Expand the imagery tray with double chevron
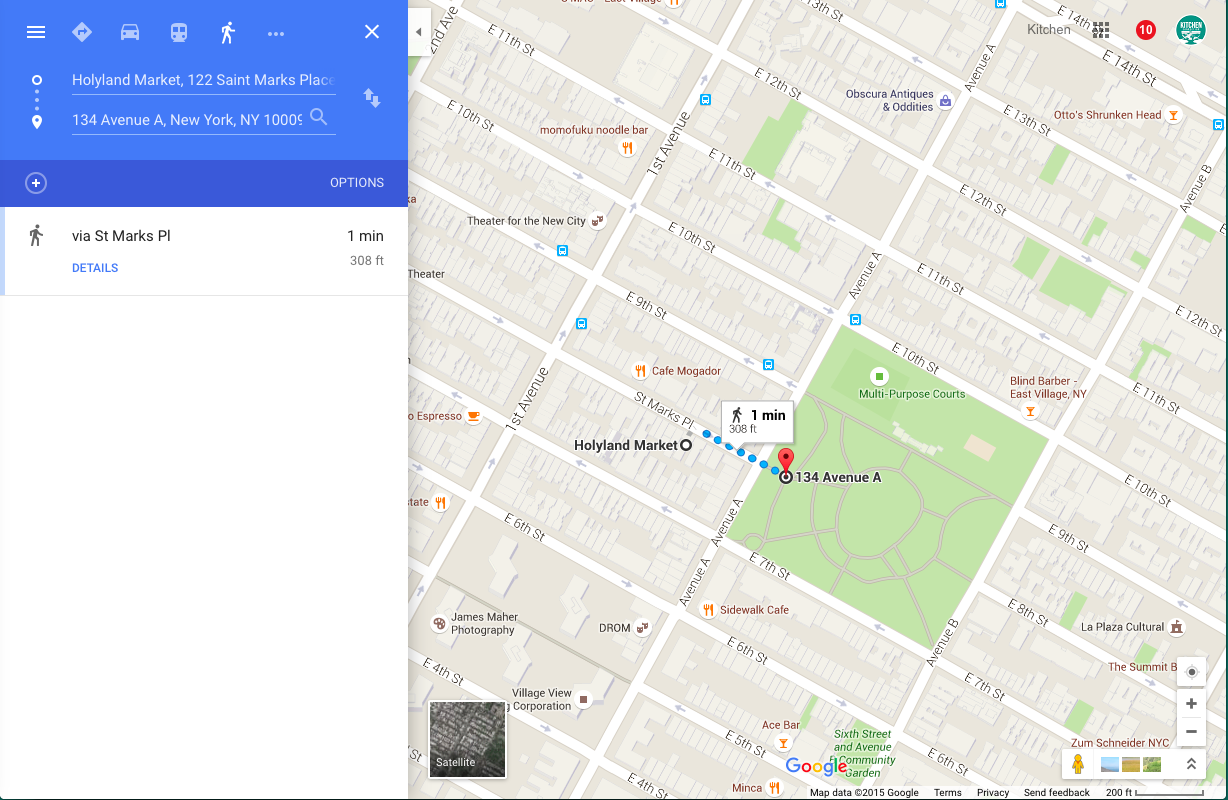This screenshot has height=800, width=1228. click(1191, 765)
